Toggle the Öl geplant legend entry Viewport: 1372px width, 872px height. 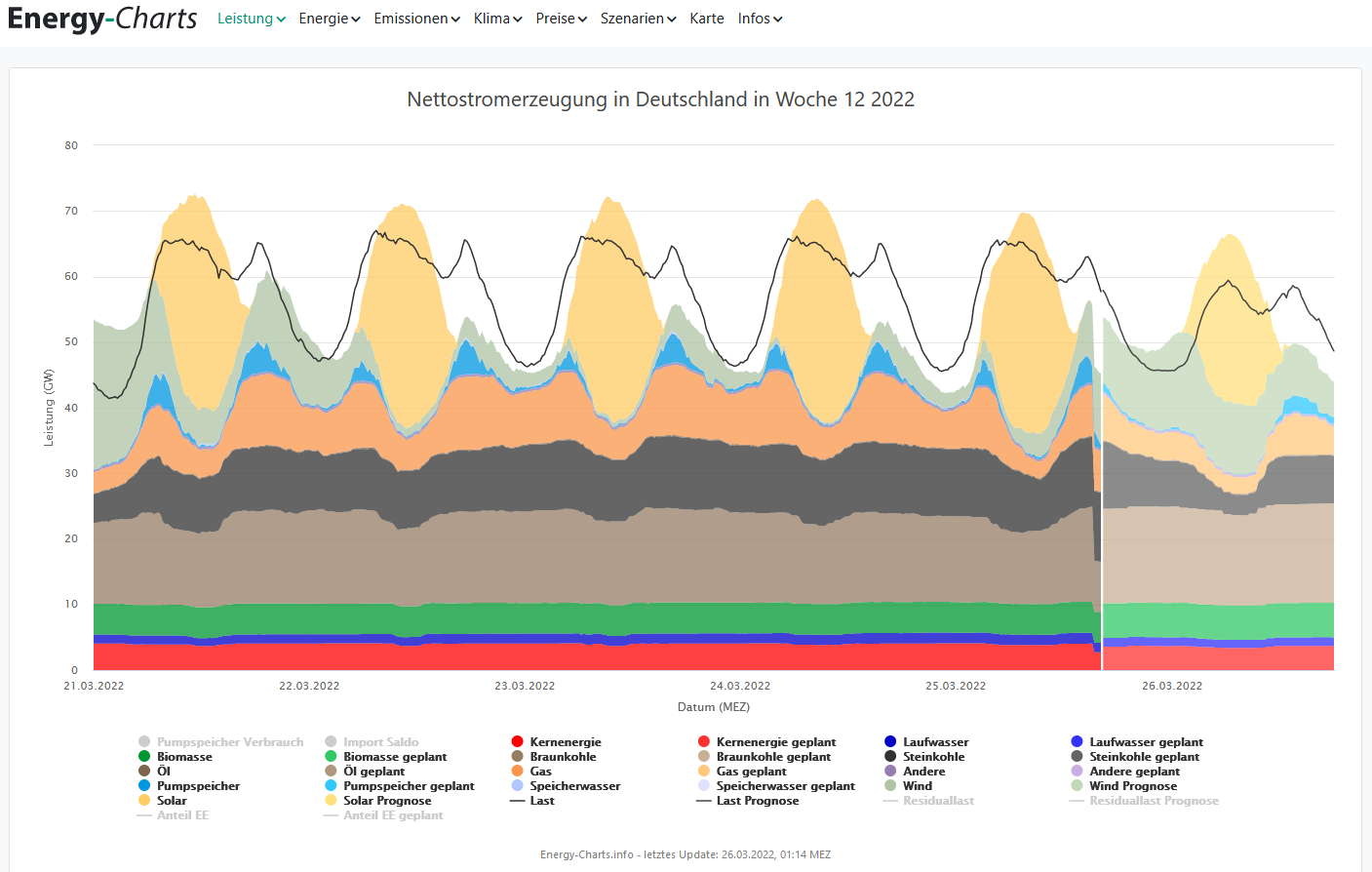click(x=365, y=772)
